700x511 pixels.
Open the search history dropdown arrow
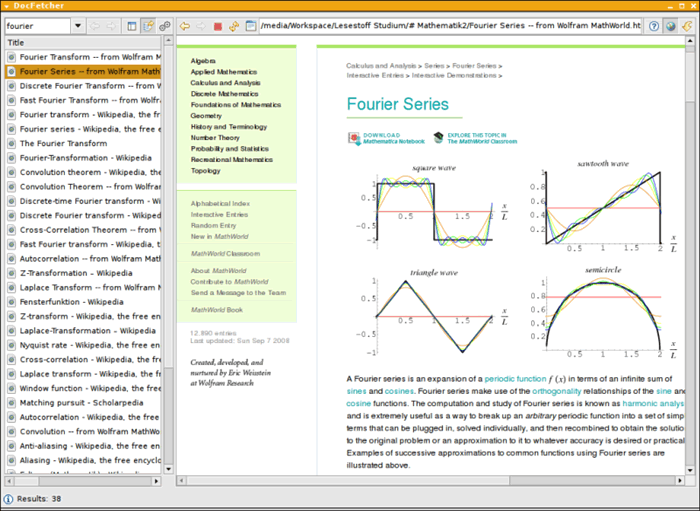point(78,25)
